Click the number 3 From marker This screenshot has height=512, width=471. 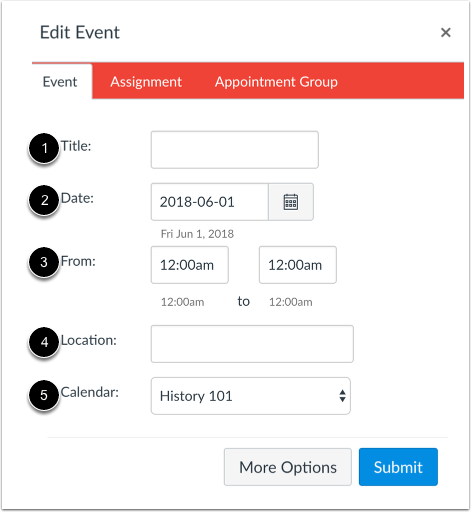44,262
